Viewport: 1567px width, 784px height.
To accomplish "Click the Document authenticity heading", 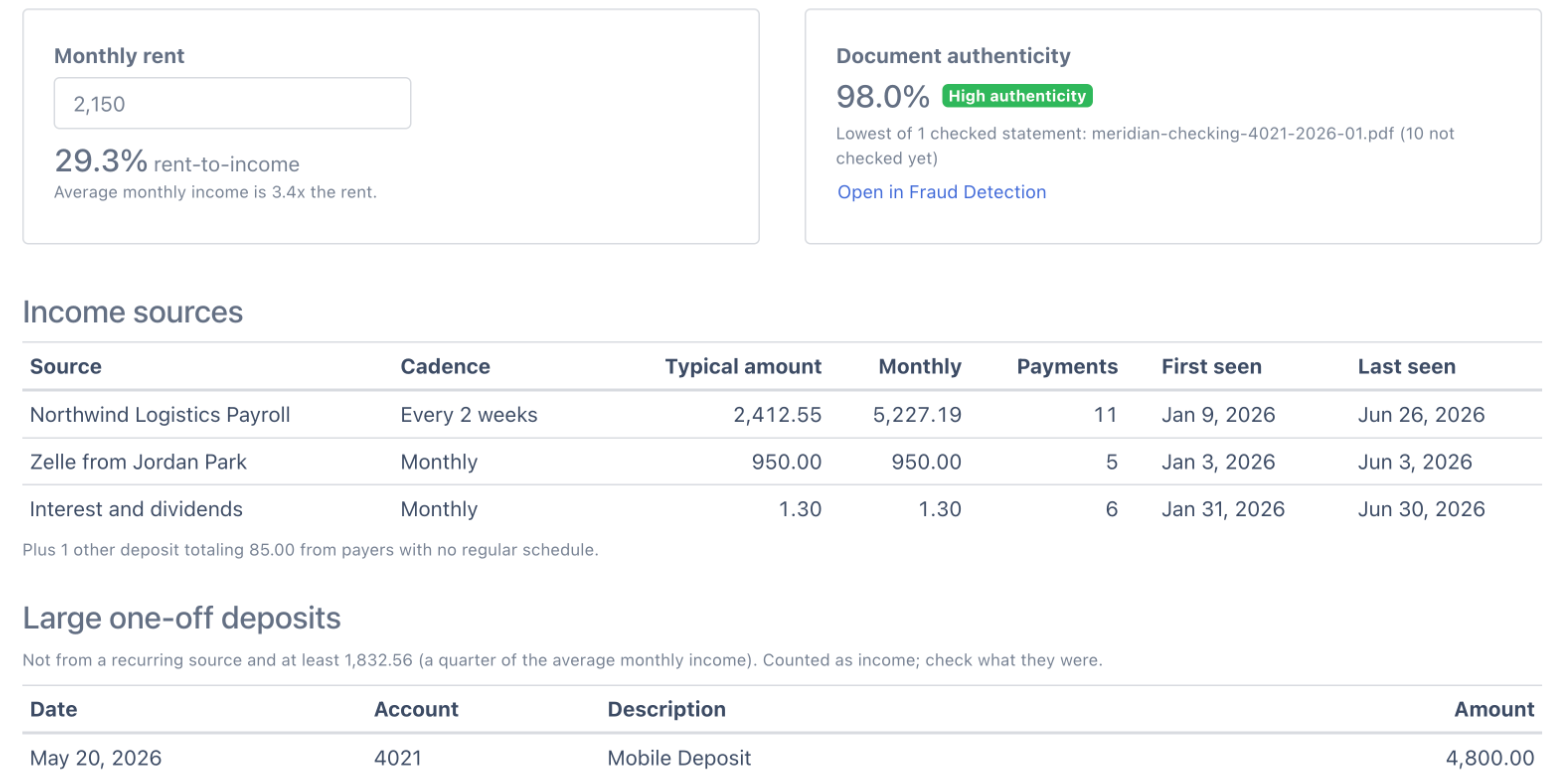I will [x=953, y=56].
